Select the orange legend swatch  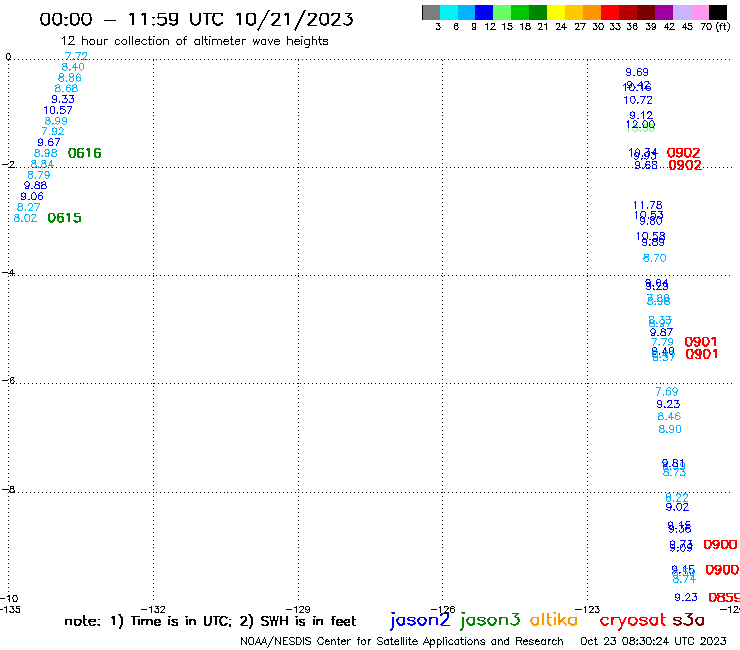(592, 12)
